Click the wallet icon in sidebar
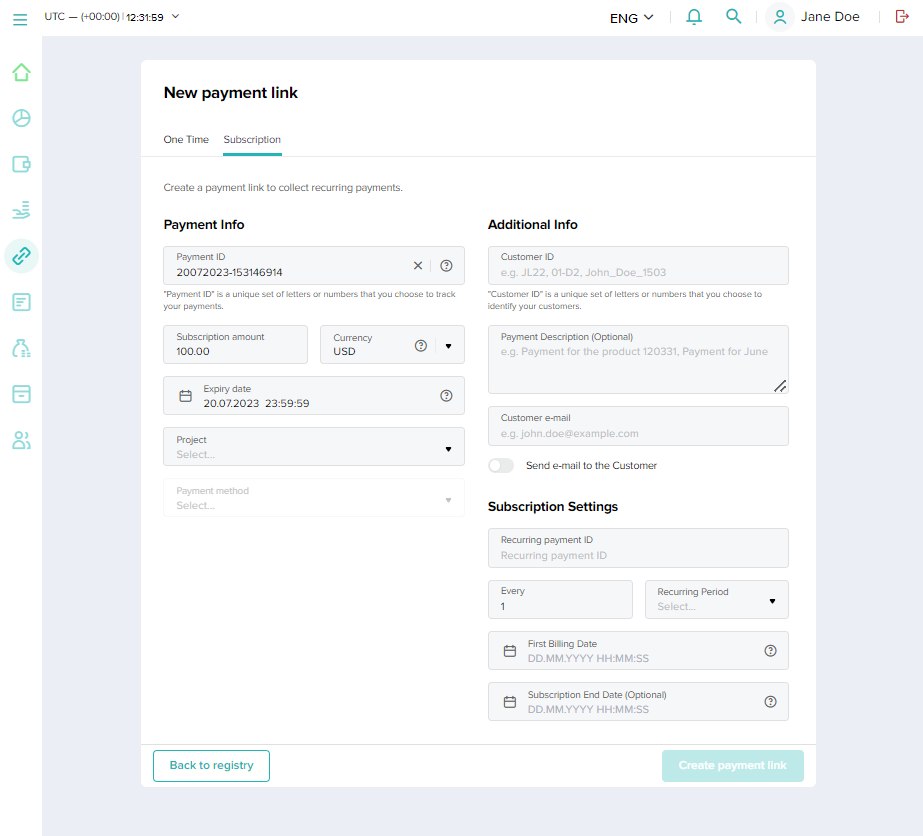The width and height of the screenshot is (923, 836). pos(21,164)
